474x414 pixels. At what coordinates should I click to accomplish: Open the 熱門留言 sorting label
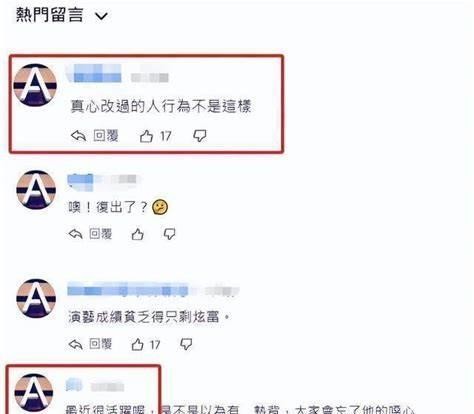[49, 15]
